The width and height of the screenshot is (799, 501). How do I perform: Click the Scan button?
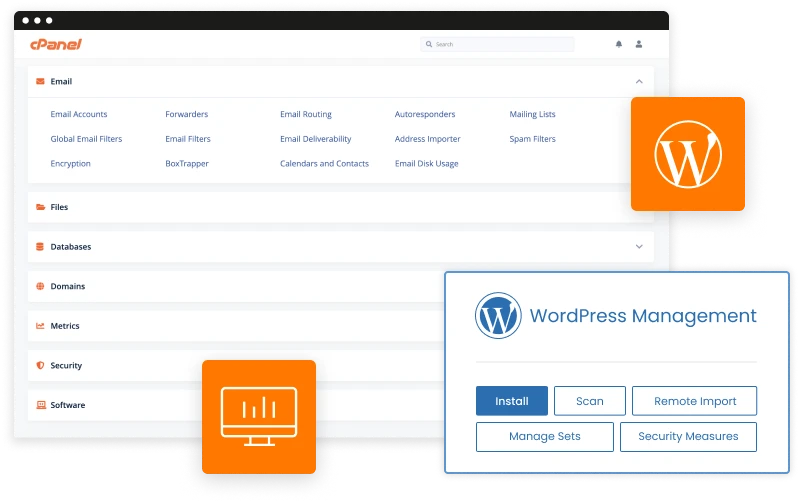point(590,401)
